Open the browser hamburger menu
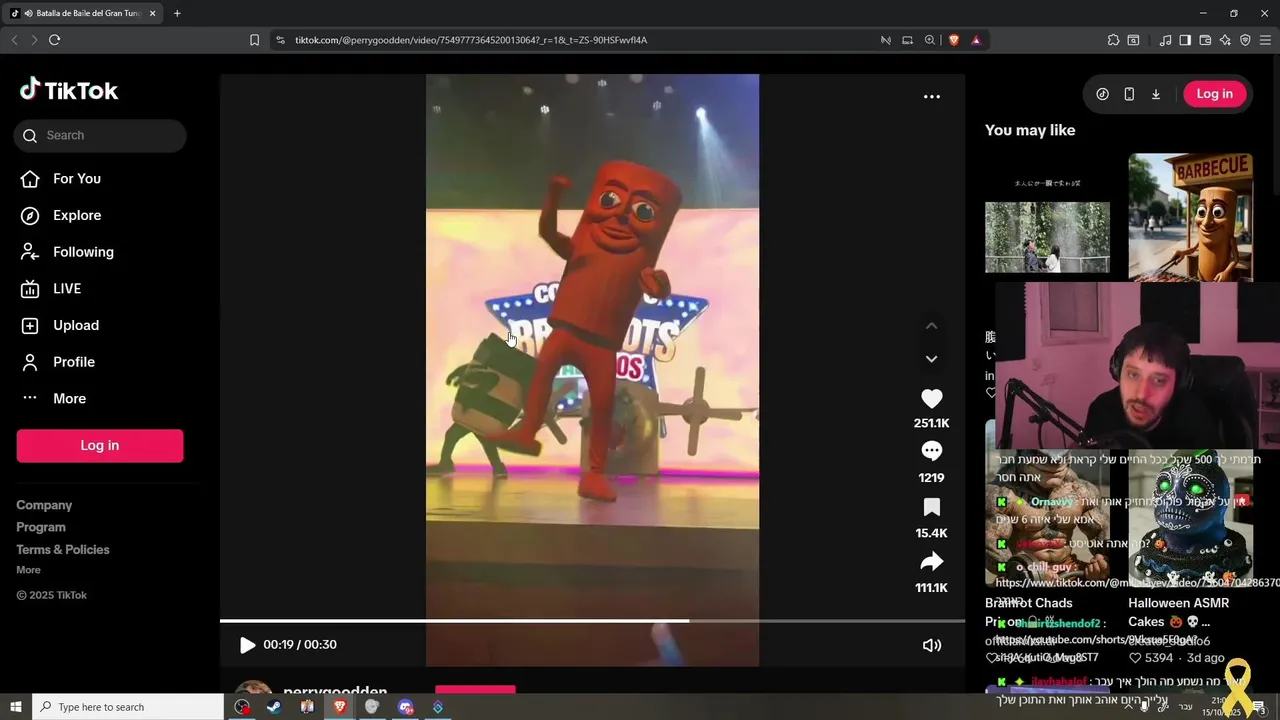Image resolution: width=1280 pixels, height=720 pixels. [1265, 40]
